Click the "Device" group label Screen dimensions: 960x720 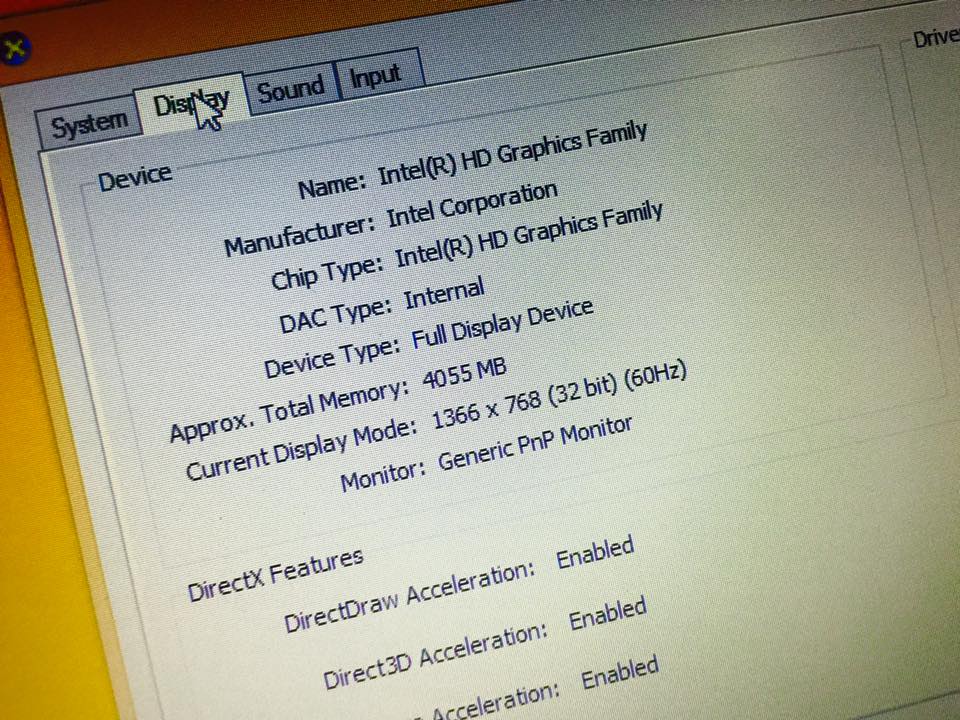pos(135,178)
